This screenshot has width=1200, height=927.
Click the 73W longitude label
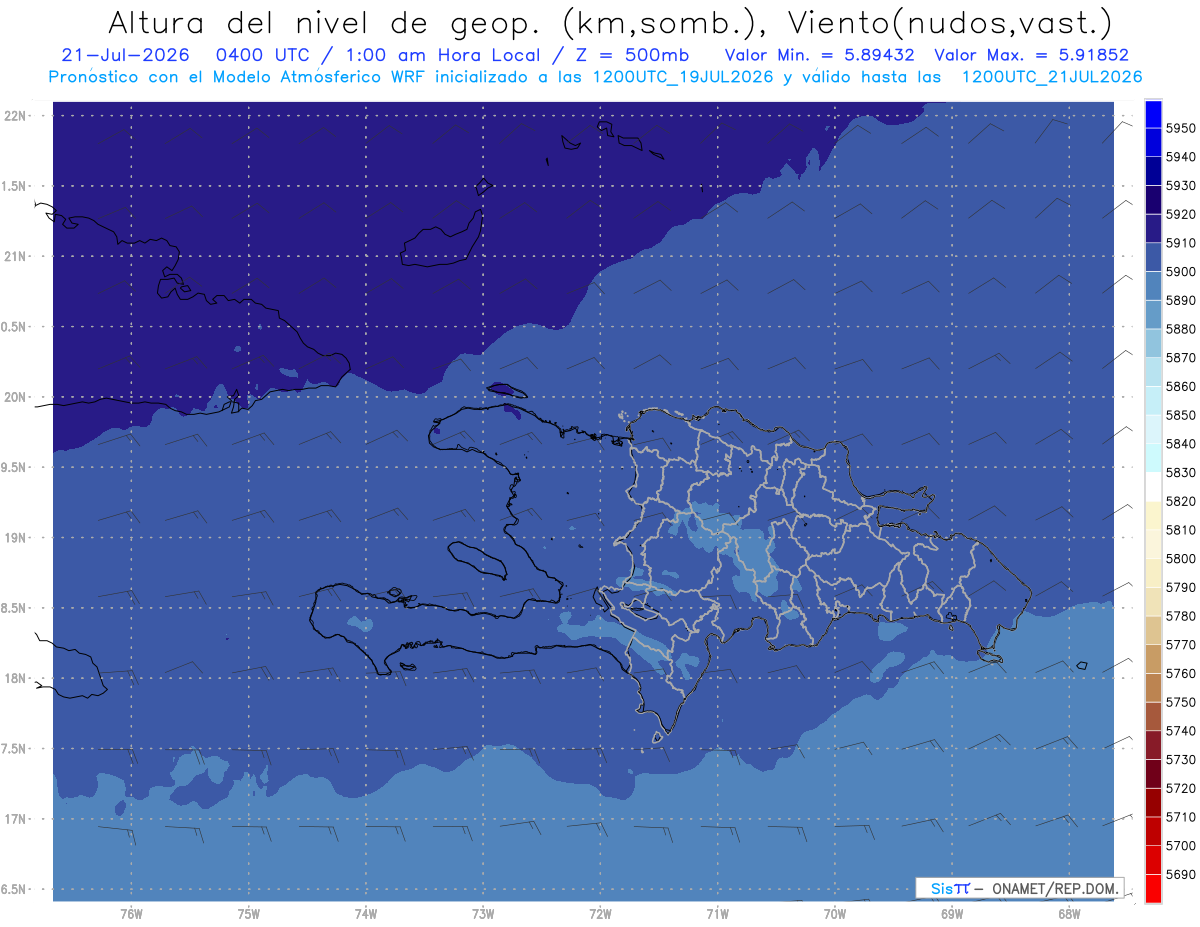483,914
